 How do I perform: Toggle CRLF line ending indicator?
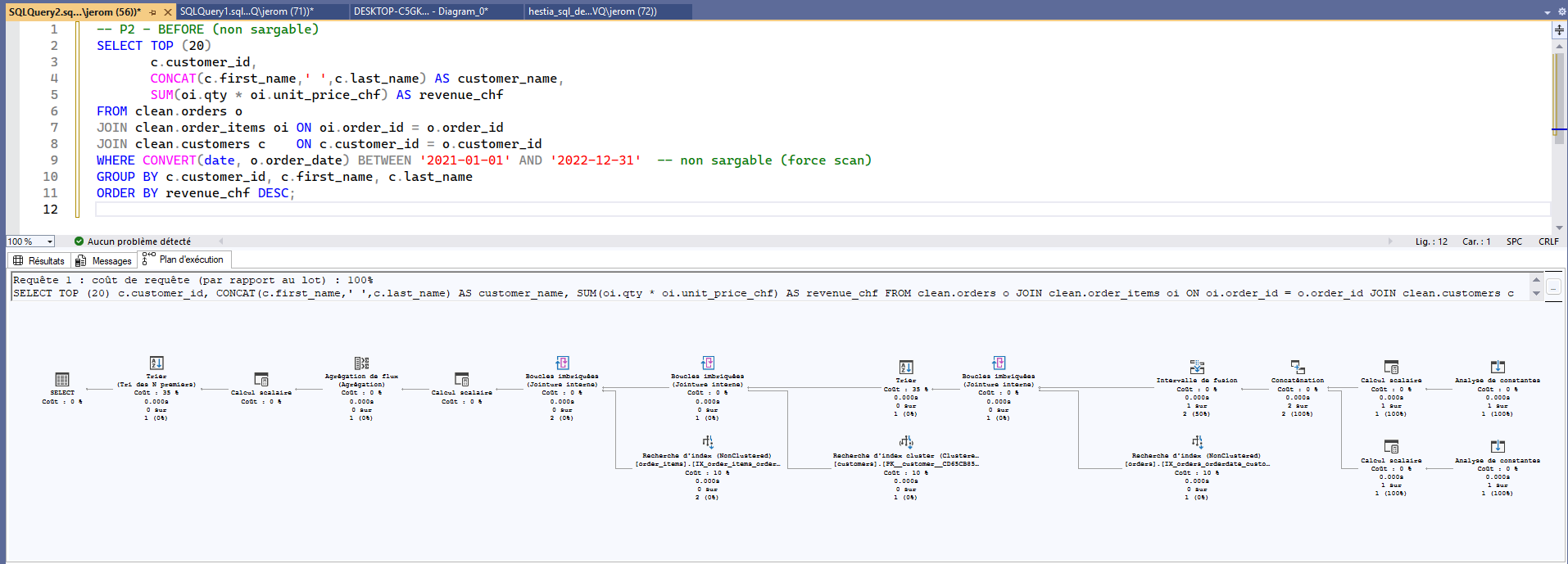(1548, 241)
